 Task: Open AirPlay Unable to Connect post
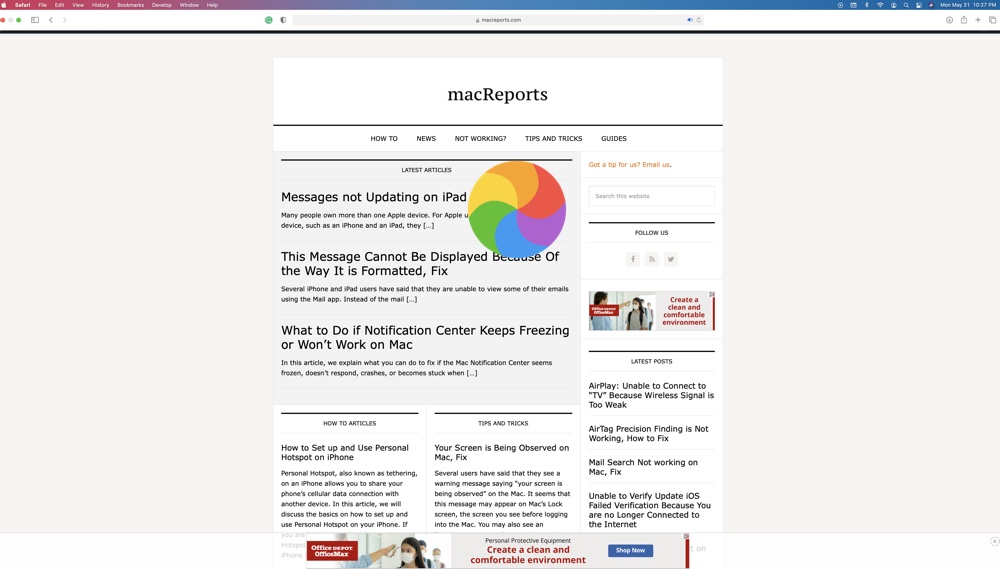651,395
